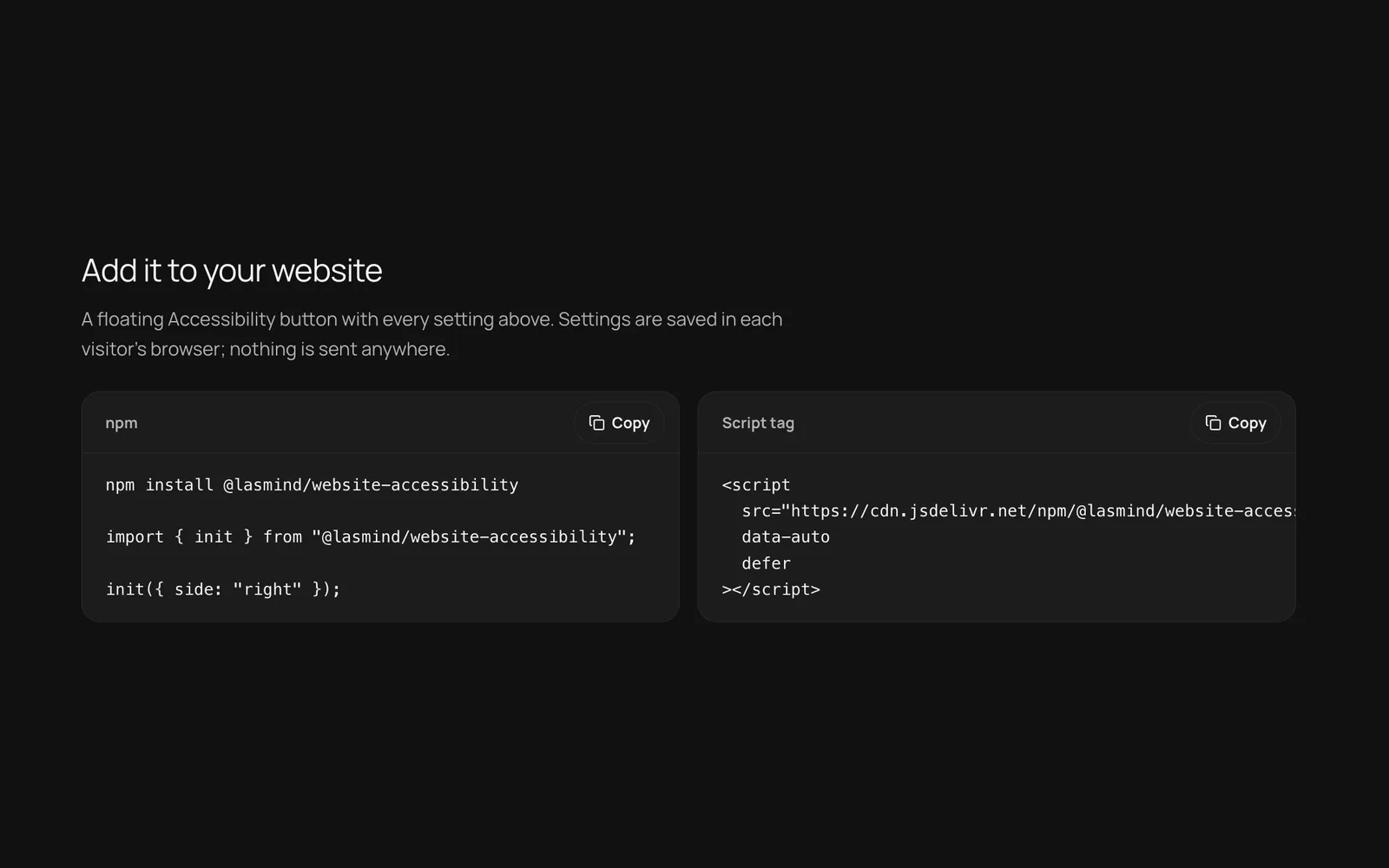Click the "></script>" closing tag line

pos(771,589)
